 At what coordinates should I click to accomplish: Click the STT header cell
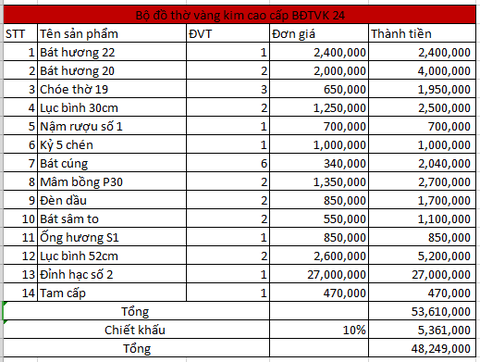coord(20,34)
